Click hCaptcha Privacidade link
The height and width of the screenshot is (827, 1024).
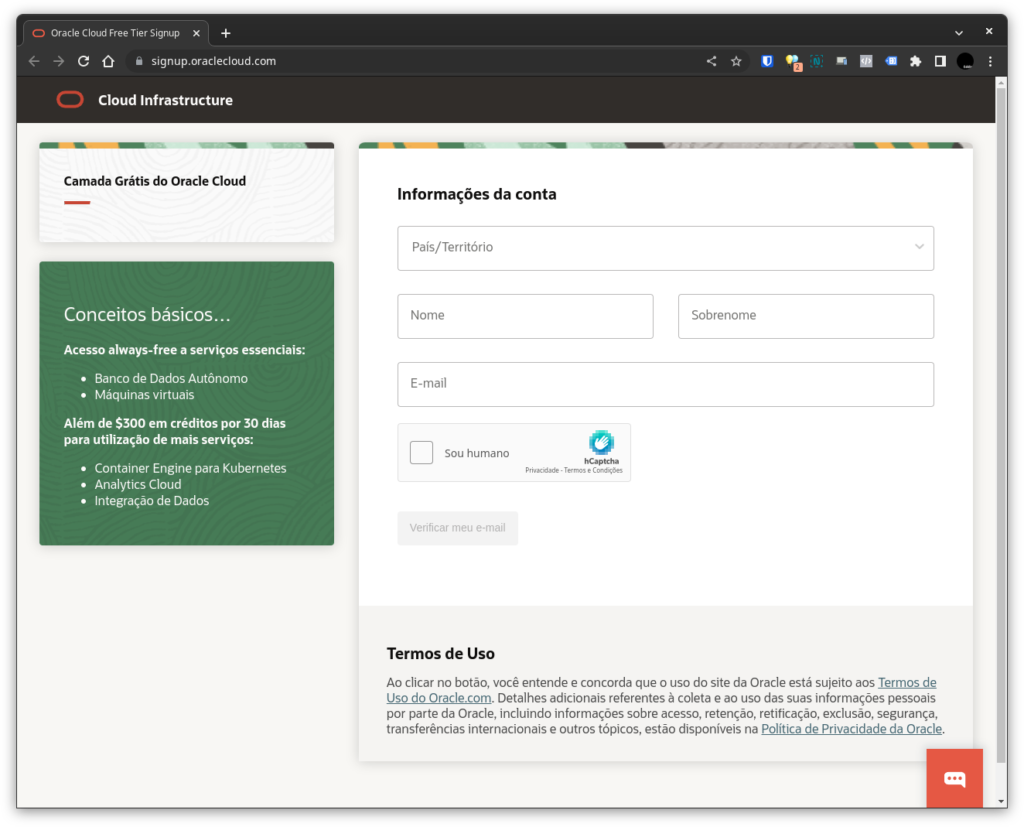click(541, 470)
